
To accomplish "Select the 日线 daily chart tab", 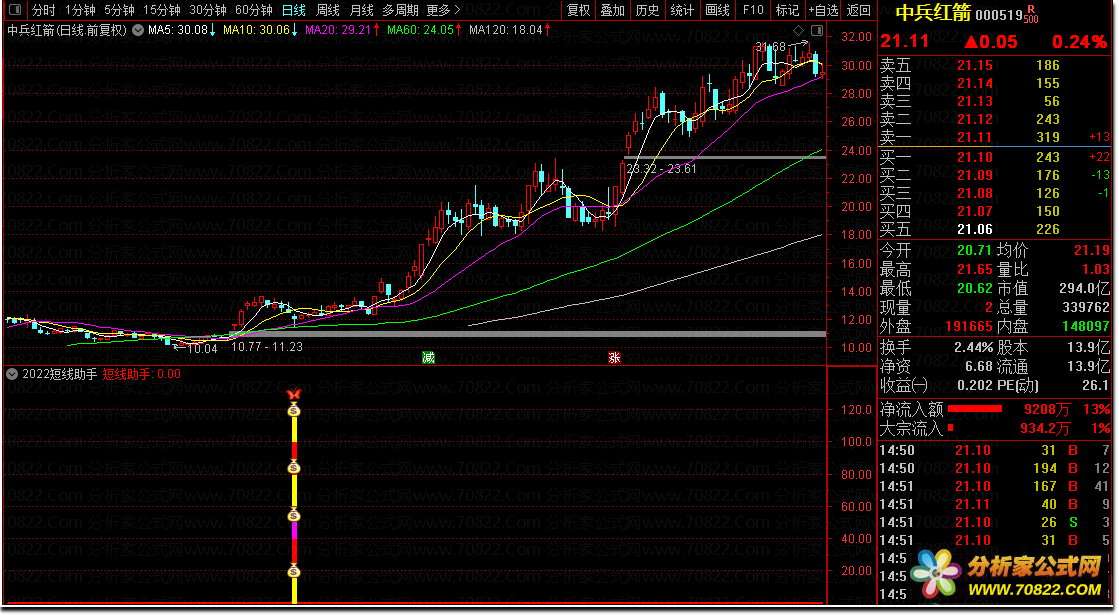I will 293,10.
